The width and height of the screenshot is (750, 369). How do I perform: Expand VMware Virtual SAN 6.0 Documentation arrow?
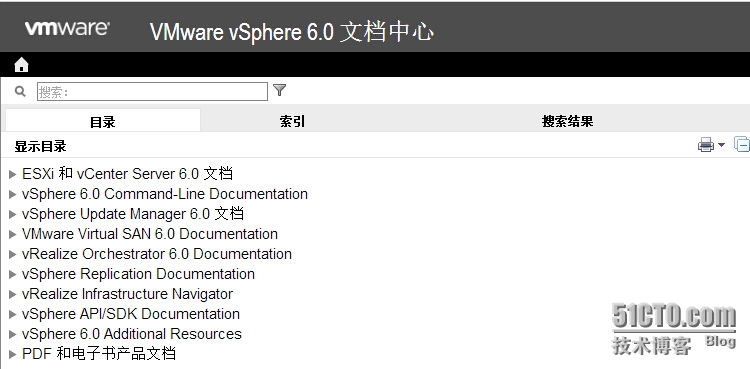pos(13,234)
